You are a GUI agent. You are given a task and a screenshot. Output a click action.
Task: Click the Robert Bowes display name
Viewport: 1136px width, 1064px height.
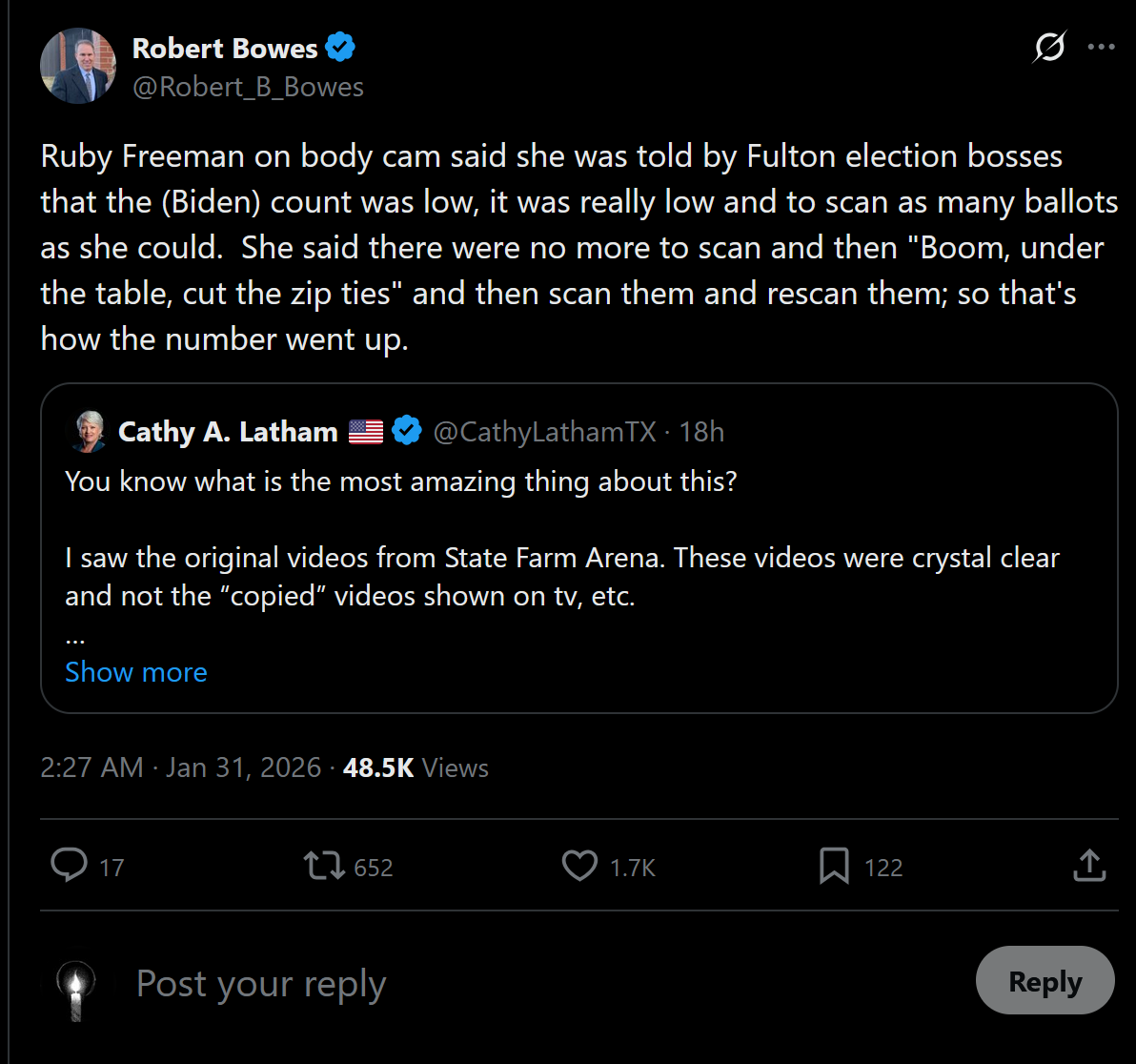225,48
